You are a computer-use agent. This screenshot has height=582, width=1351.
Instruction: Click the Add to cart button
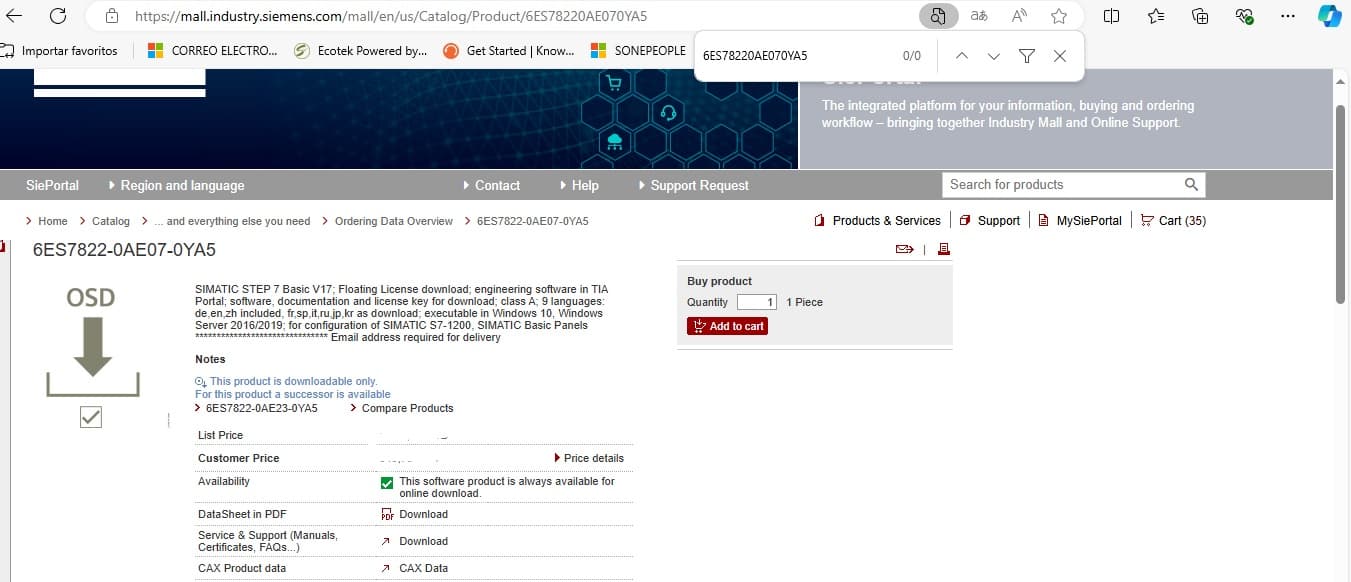[727, 325]
